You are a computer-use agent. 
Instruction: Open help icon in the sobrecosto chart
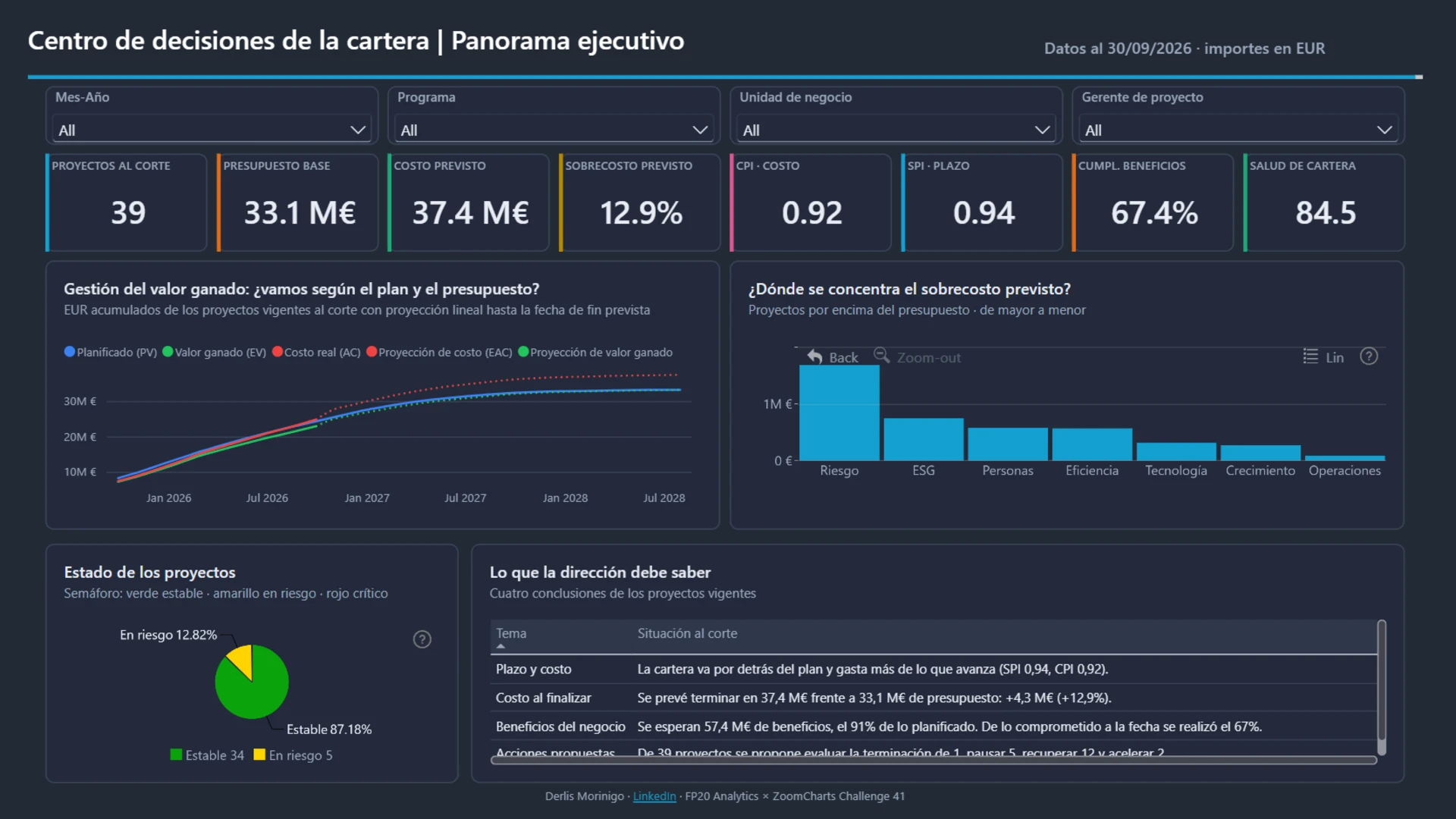pyautogui.click(x=1369, y=356)
